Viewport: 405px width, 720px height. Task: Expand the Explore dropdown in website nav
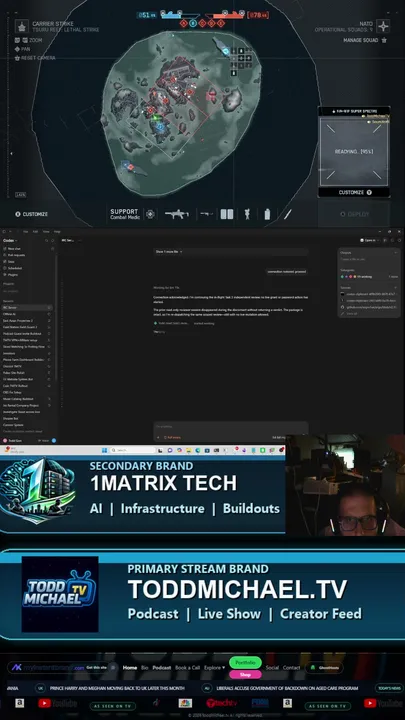[x=214, y=668]
